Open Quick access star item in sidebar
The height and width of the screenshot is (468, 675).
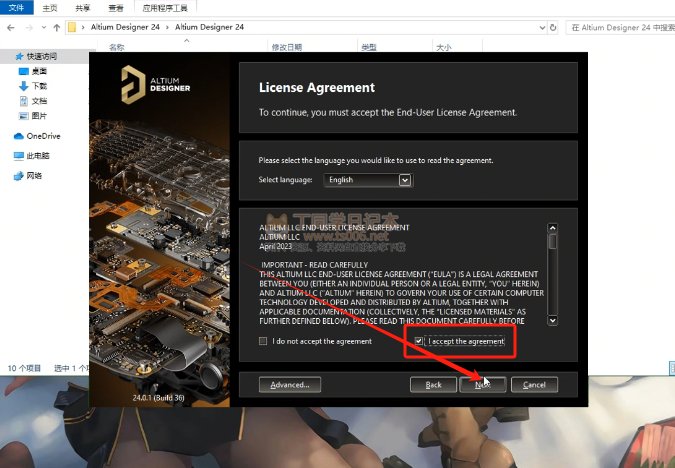pyautogui.click(x=19, y=56)
